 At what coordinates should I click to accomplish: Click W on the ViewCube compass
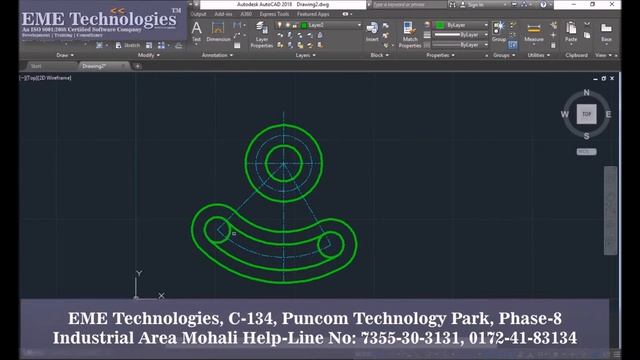coord(564,114)
